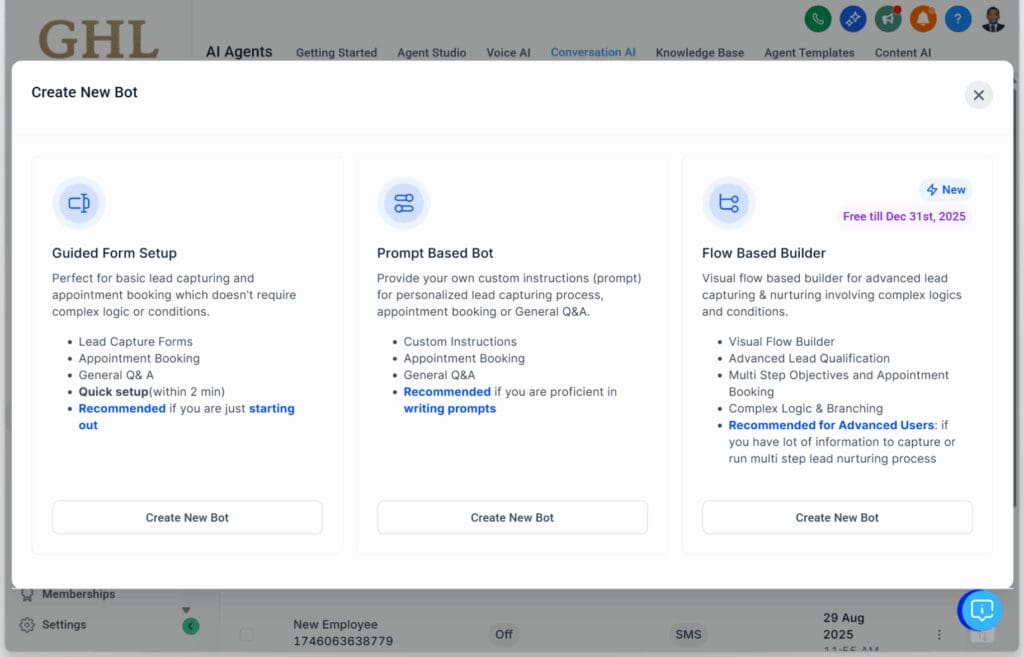Open the orange notifications bell

923,18
